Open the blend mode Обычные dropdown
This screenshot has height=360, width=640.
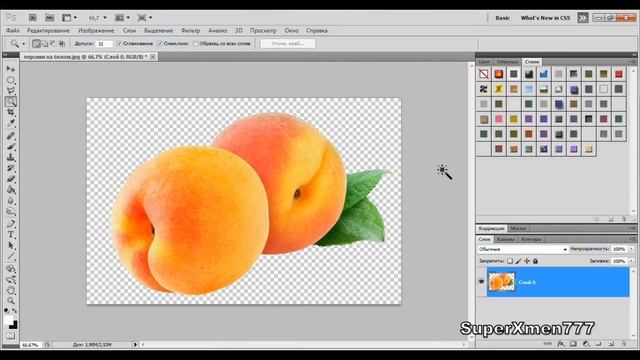(x=522, y=249)
